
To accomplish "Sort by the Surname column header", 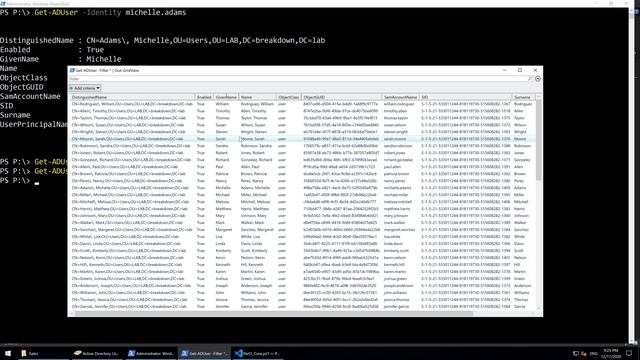I will tap(523, 97).
